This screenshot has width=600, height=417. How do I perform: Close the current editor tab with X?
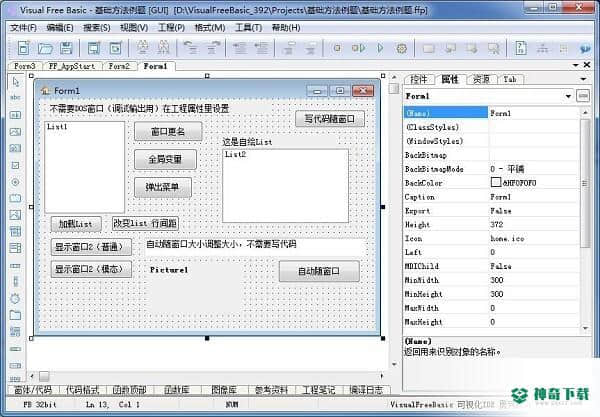point(587,65)
